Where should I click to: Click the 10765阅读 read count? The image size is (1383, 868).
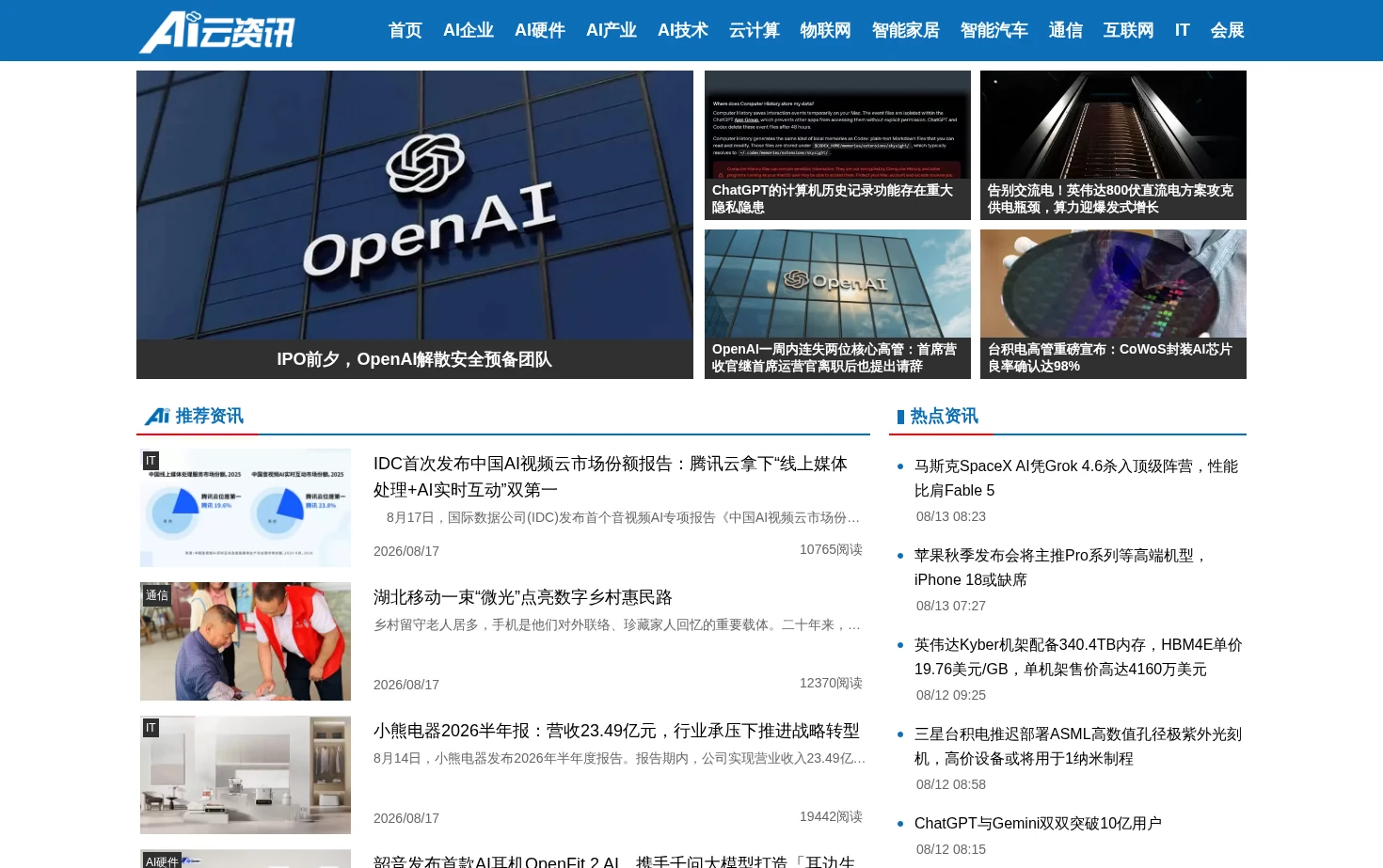coord(831,549)
